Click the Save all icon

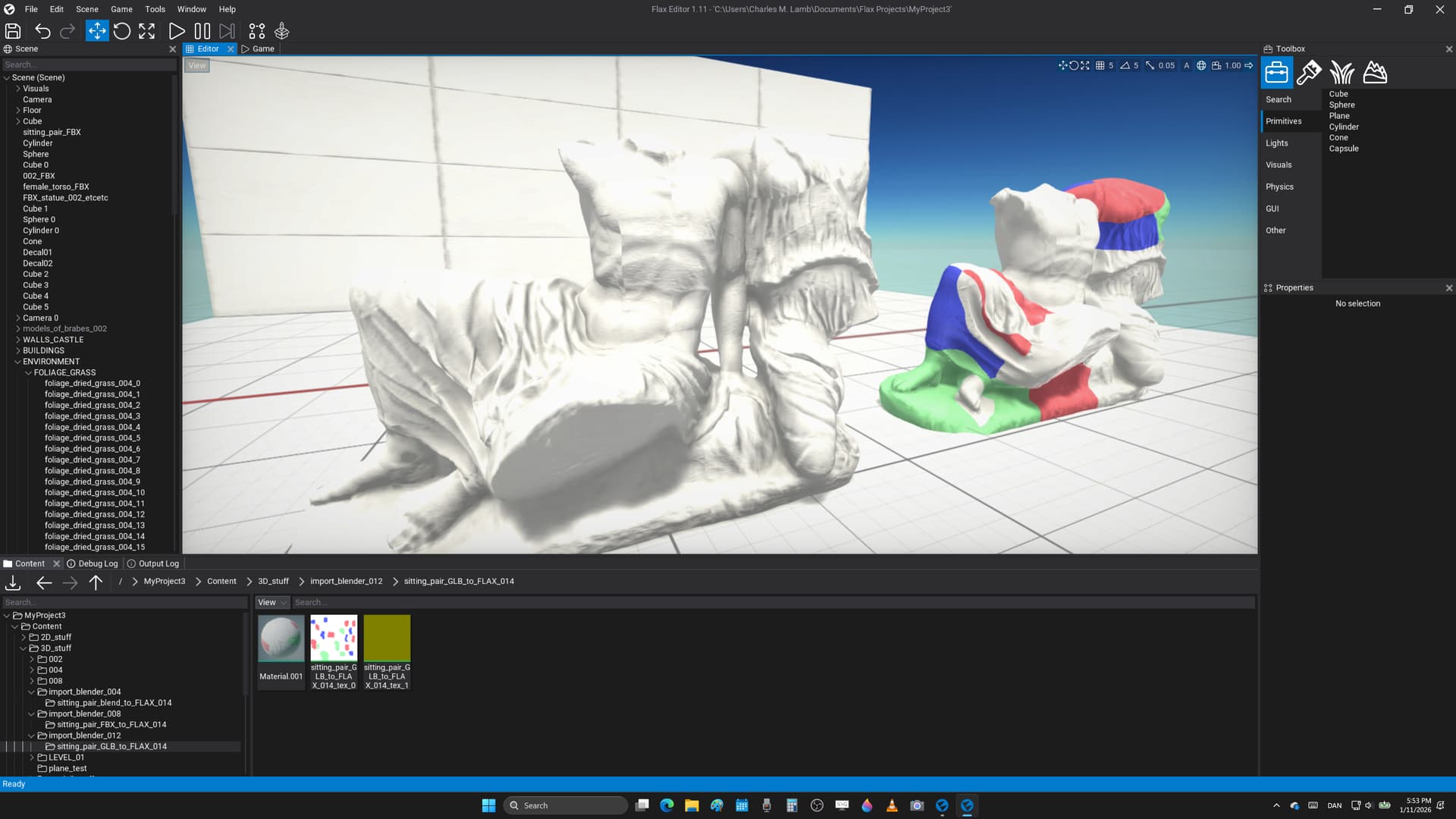tap(13, 31)
